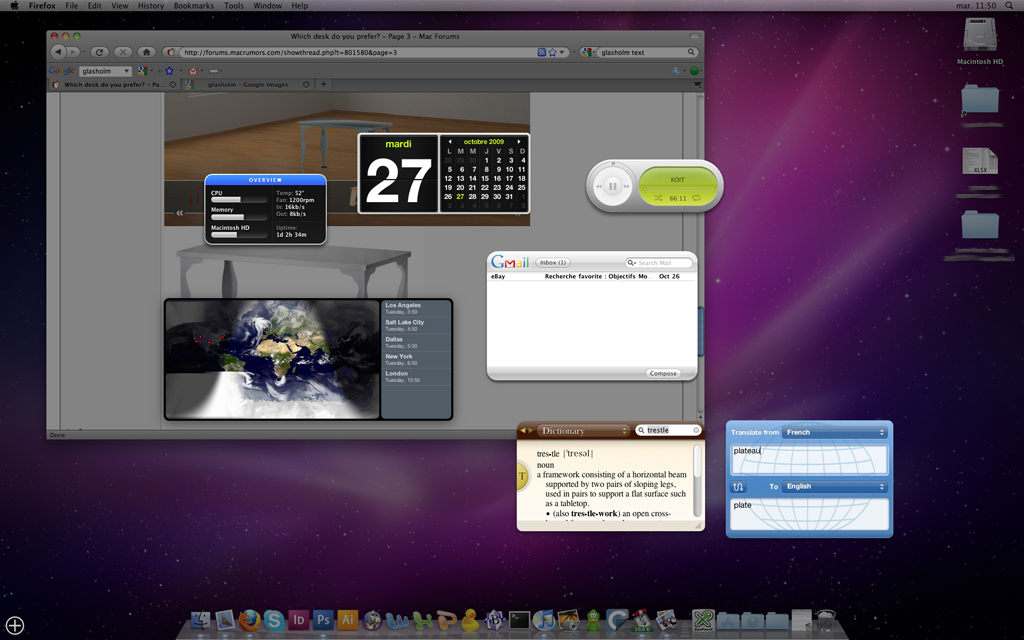This screenshot has width=1024, height=640.
Task: Toggle repeat in the iTunes widget
Action: (696, 198)
